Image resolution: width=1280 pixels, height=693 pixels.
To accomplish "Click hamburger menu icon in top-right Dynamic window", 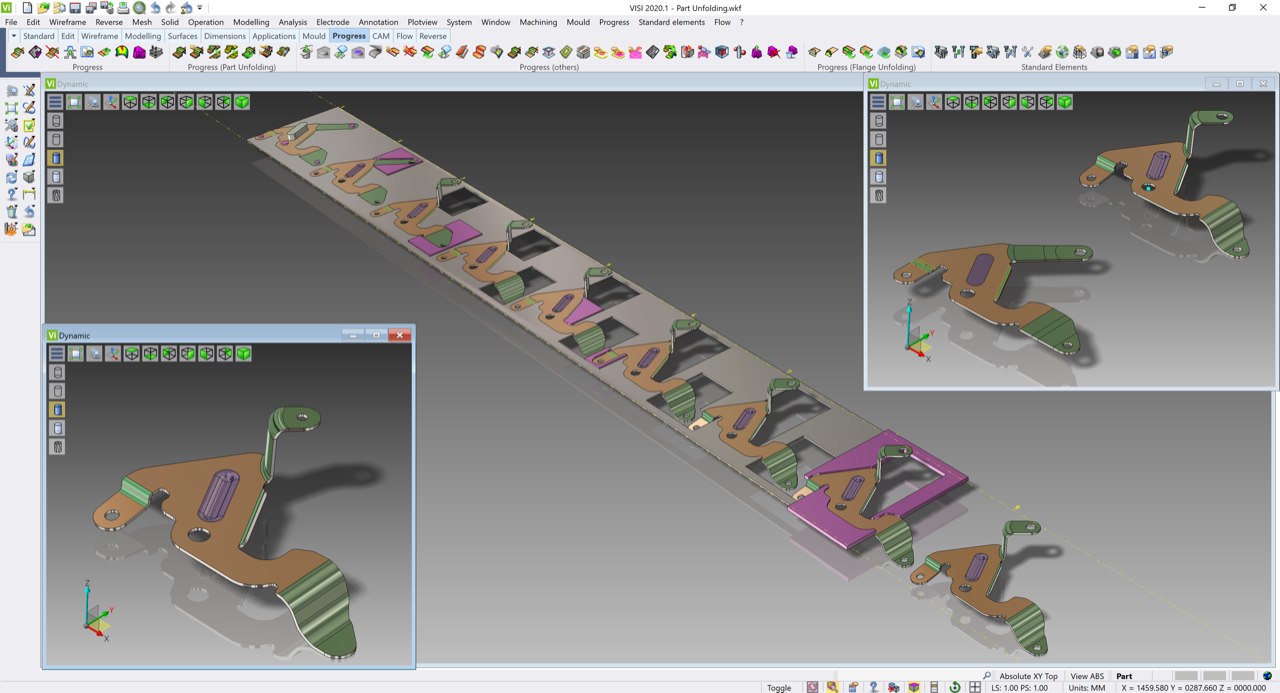I will [878, 102].
